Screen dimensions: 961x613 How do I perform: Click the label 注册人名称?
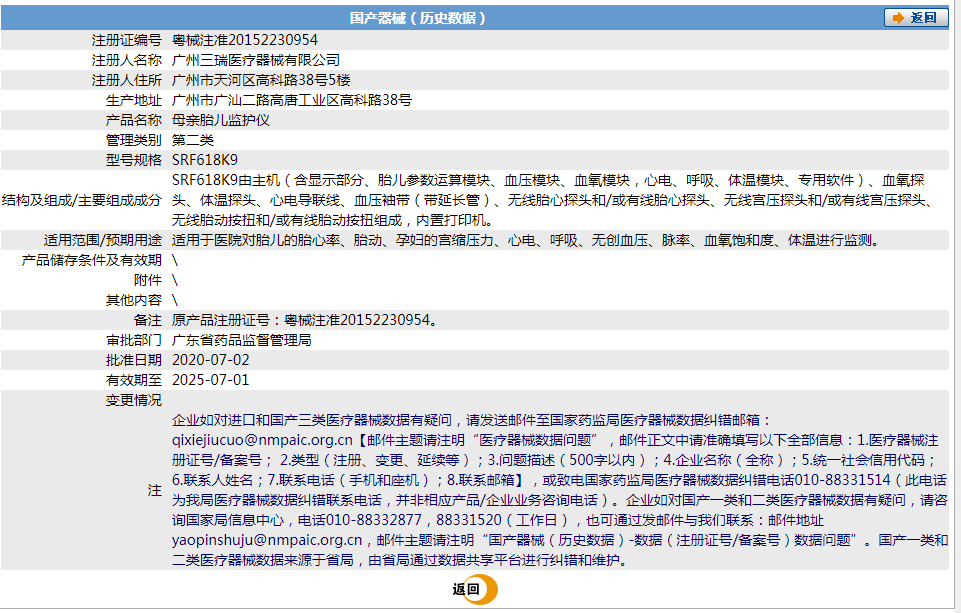(126, 60)
